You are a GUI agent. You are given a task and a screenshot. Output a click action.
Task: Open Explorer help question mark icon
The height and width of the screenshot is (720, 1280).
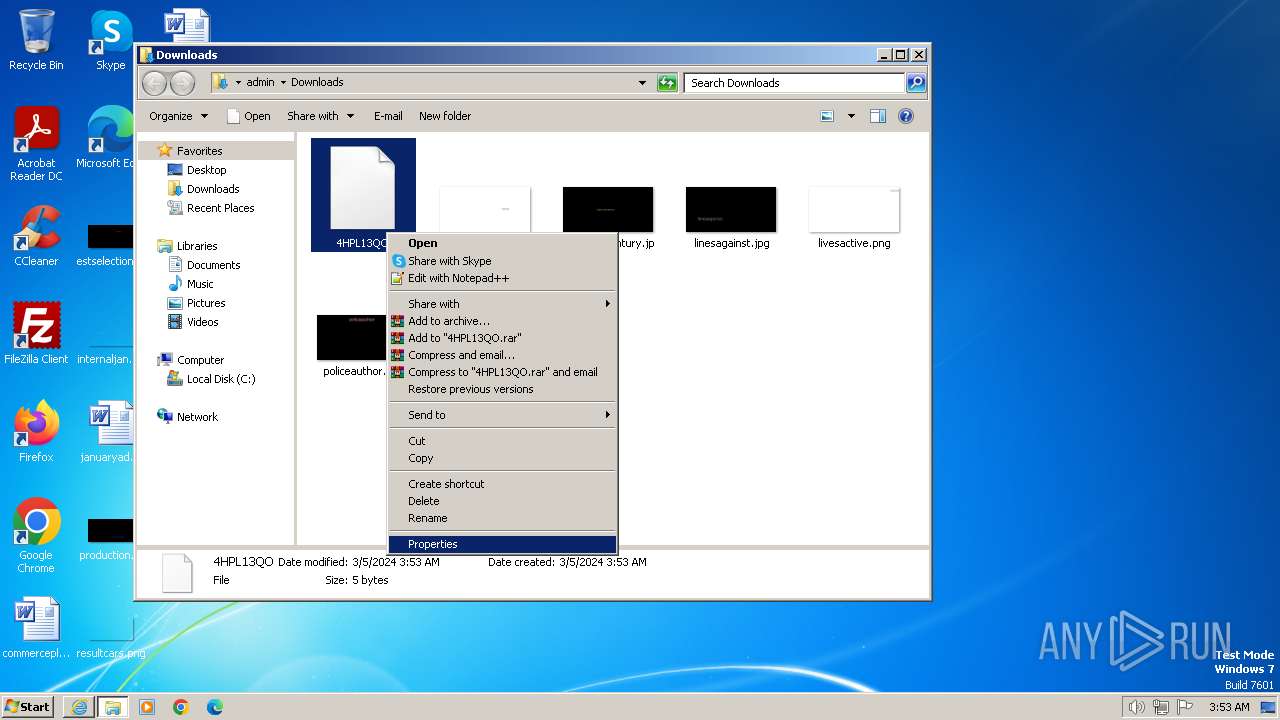(x=906, y=116)
